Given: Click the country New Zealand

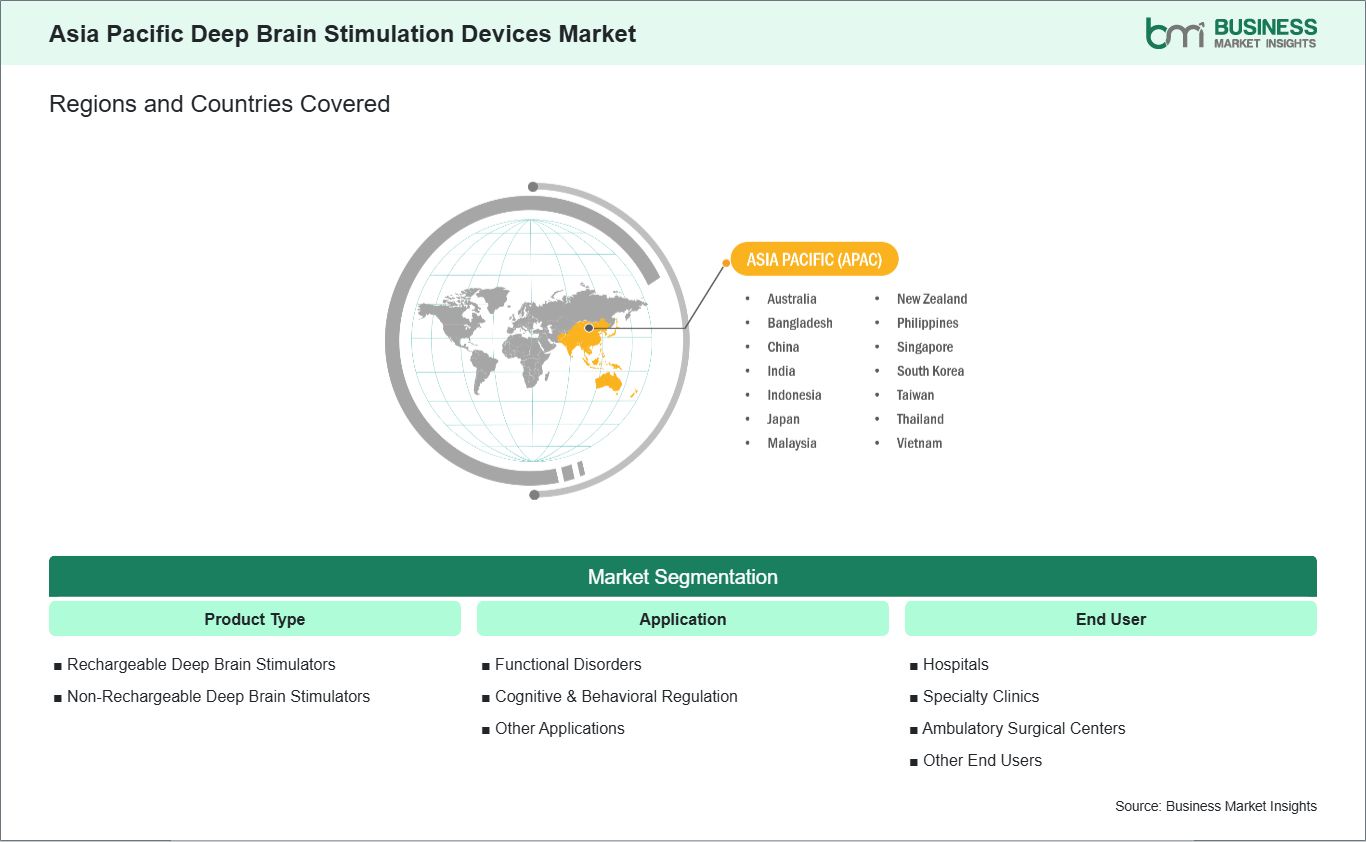Looking at the screenshot, I should (x=932, y=299).
